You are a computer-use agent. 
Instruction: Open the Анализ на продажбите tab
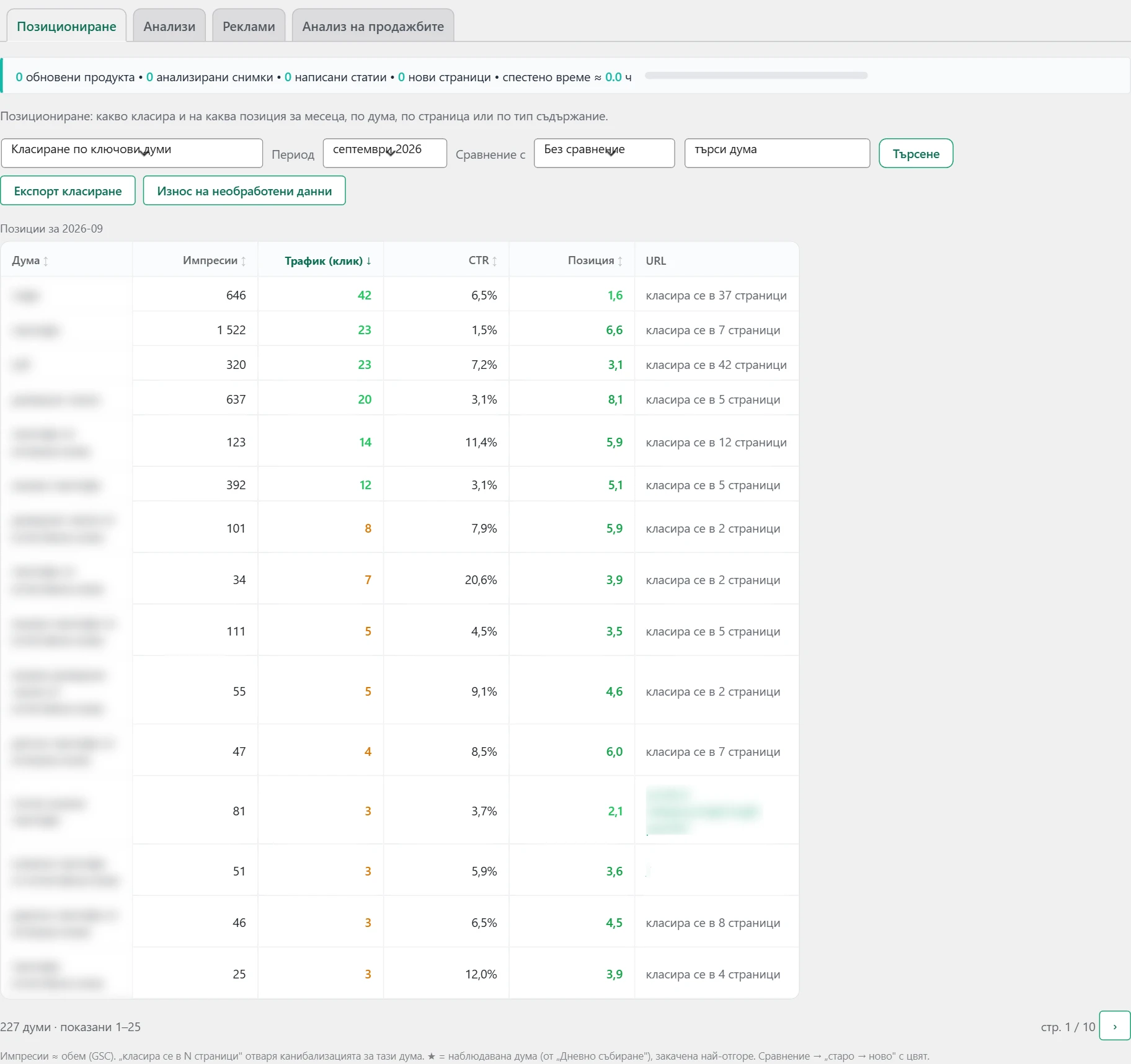tap(373, 26)
